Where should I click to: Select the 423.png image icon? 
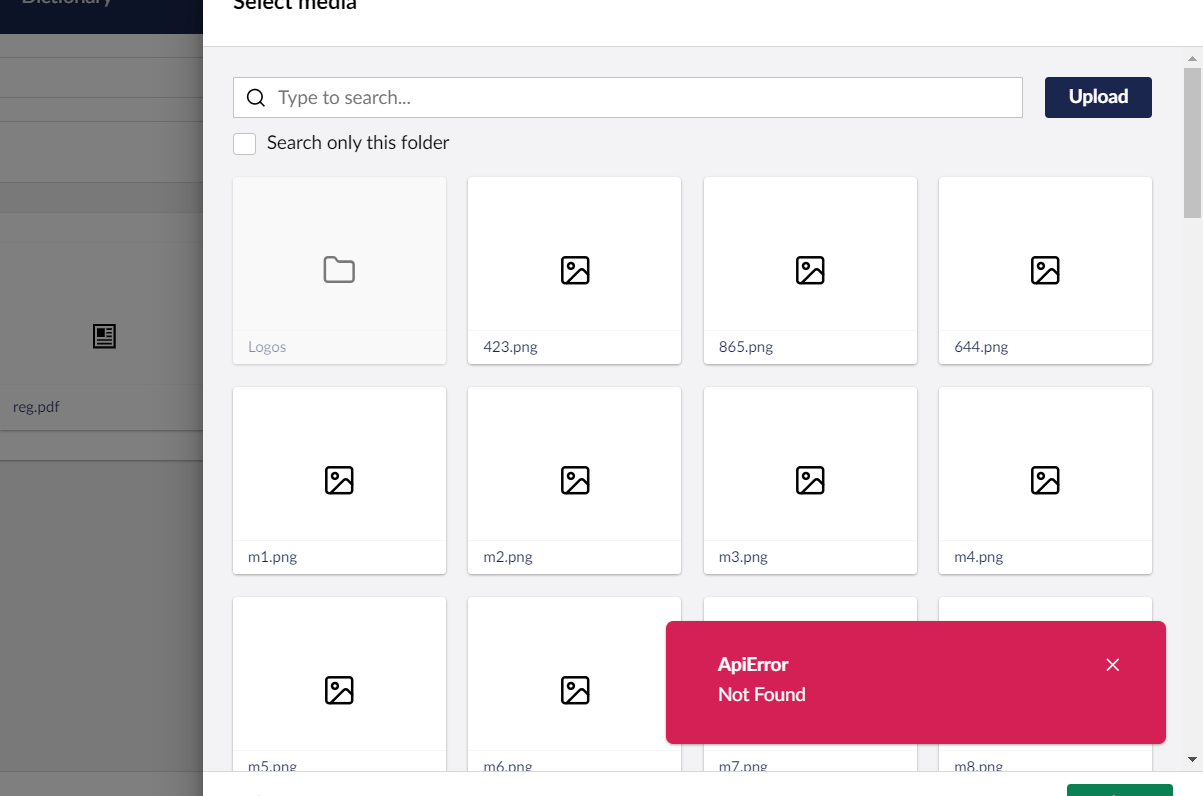tap(575, 270)
